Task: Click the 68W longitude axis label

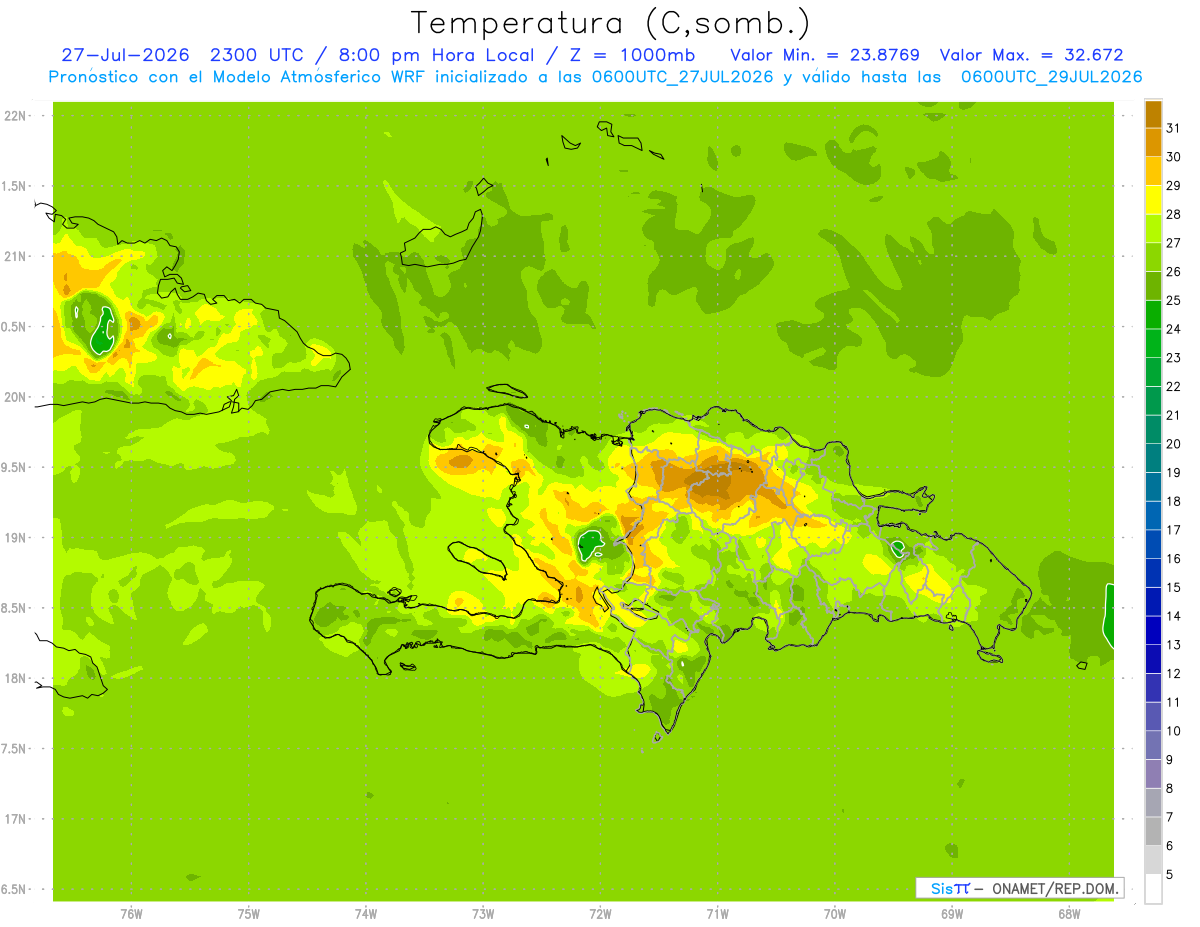Action: tap(1069, 914)
